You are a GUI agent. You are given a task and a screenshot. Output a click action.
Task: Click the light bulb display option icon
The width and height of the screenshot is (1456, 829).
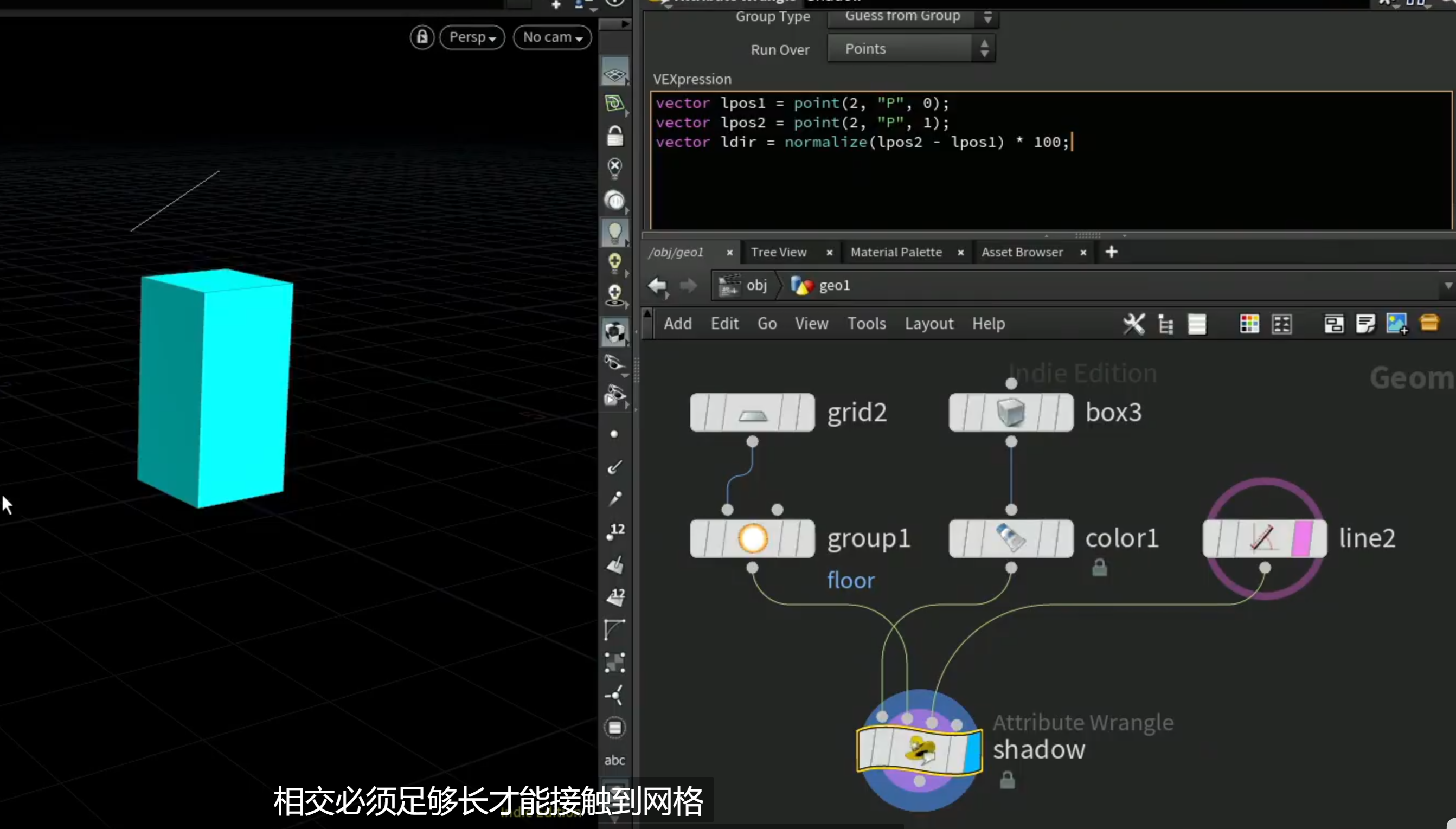tap(614, 232)
